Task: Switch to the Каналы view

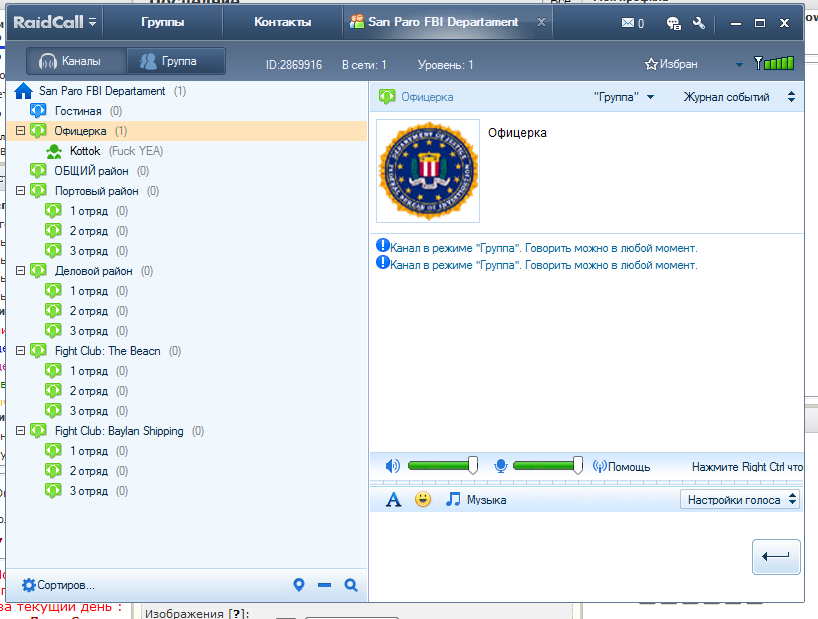Action: [76, 61]
